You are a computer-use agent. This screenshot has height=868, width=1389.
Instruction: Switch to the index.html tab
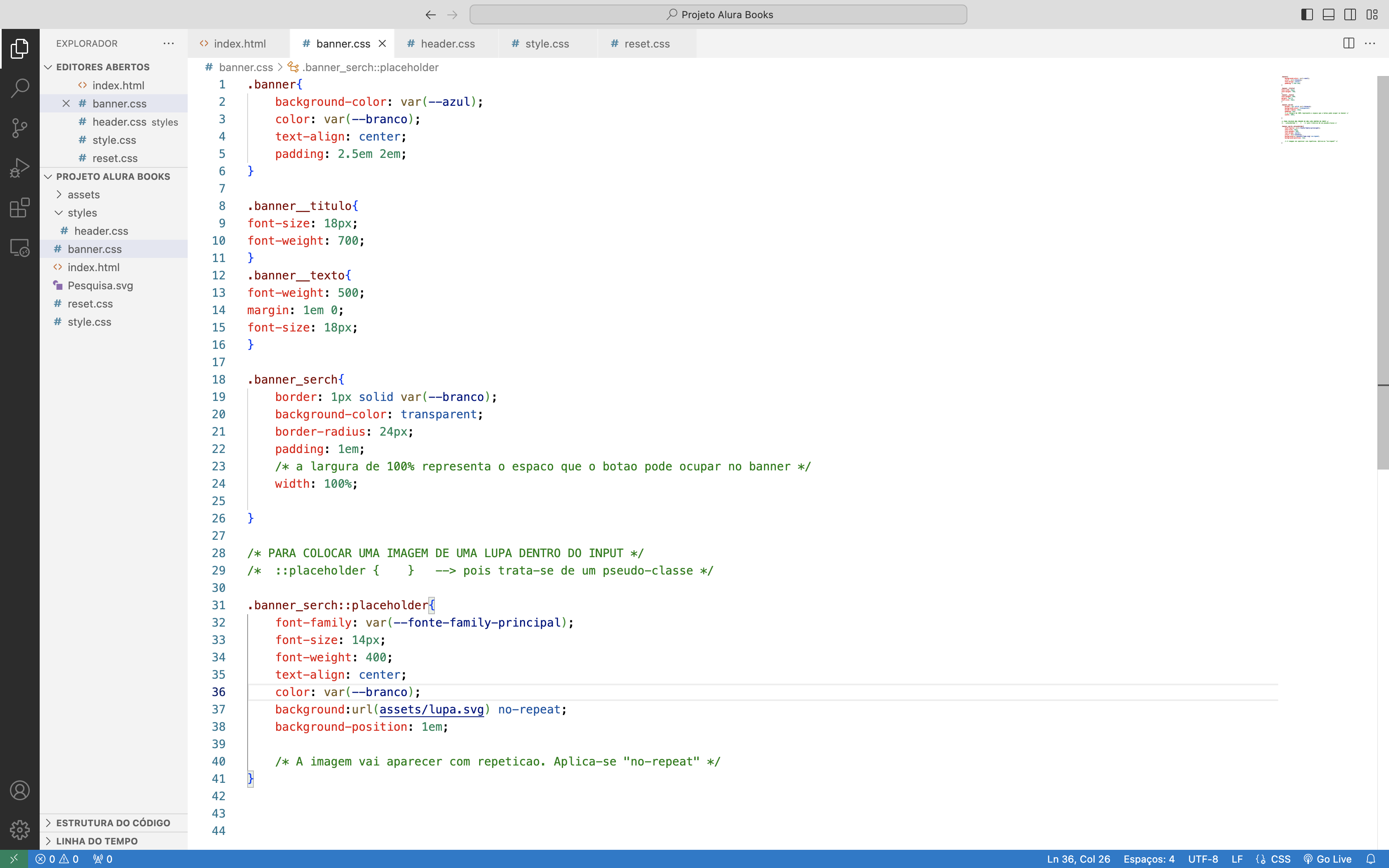point(239,44)
